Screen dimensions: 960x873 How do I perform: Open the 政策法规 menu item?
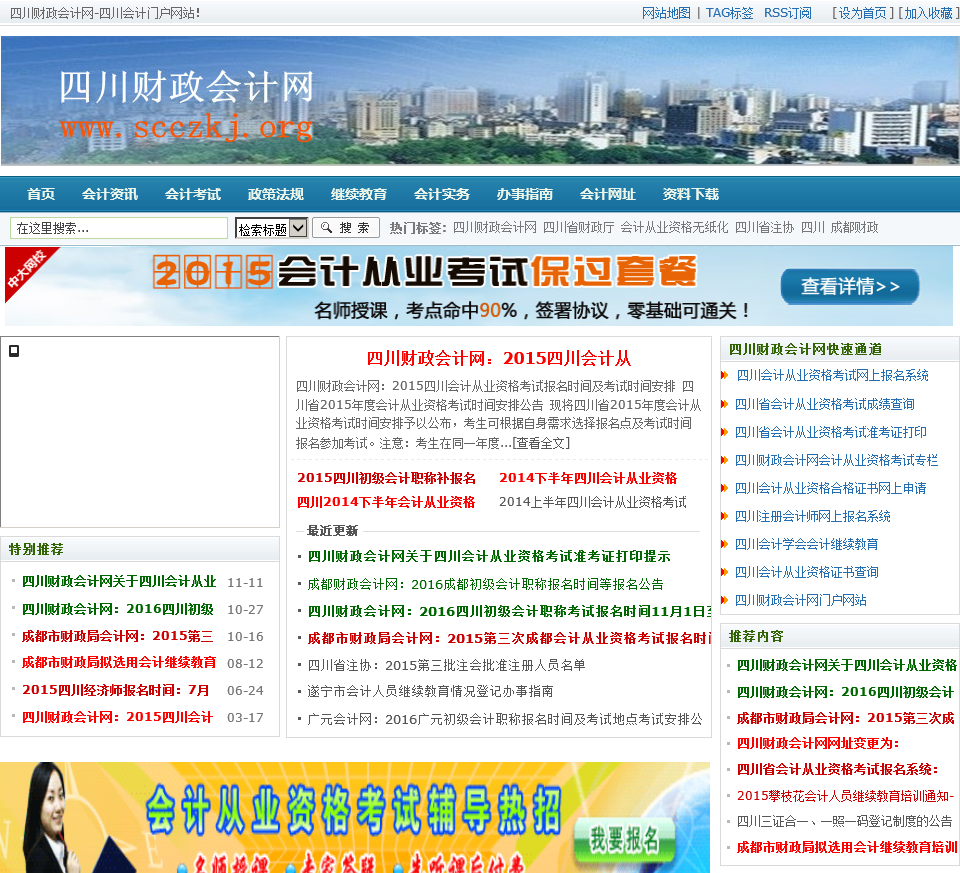pyautogui.click(x=276, y=194)
